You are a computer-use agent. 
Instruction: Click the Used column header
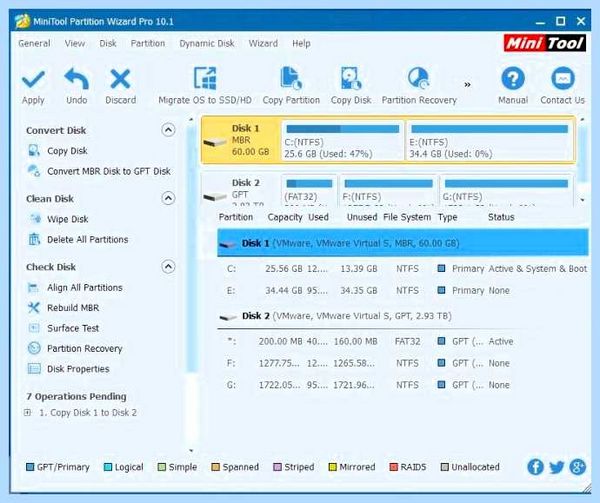(318, 217)
